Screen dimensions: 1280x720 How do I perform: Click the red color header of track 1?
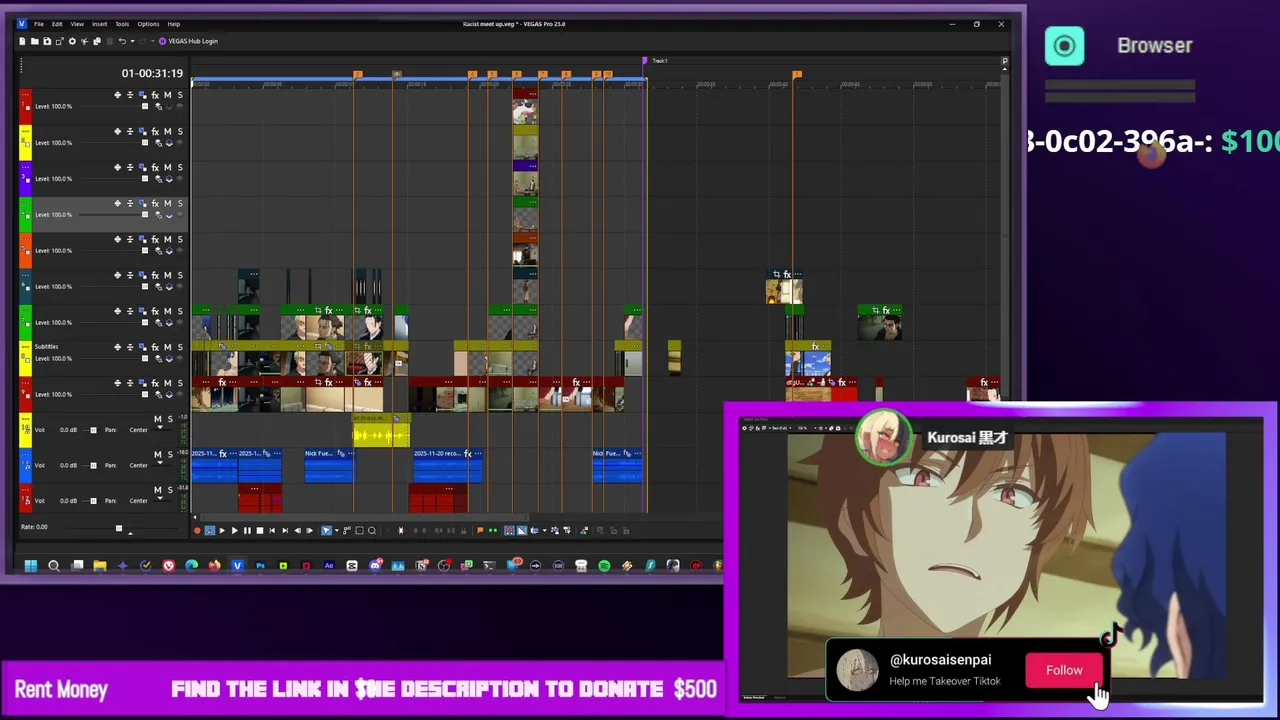point(25,106)
